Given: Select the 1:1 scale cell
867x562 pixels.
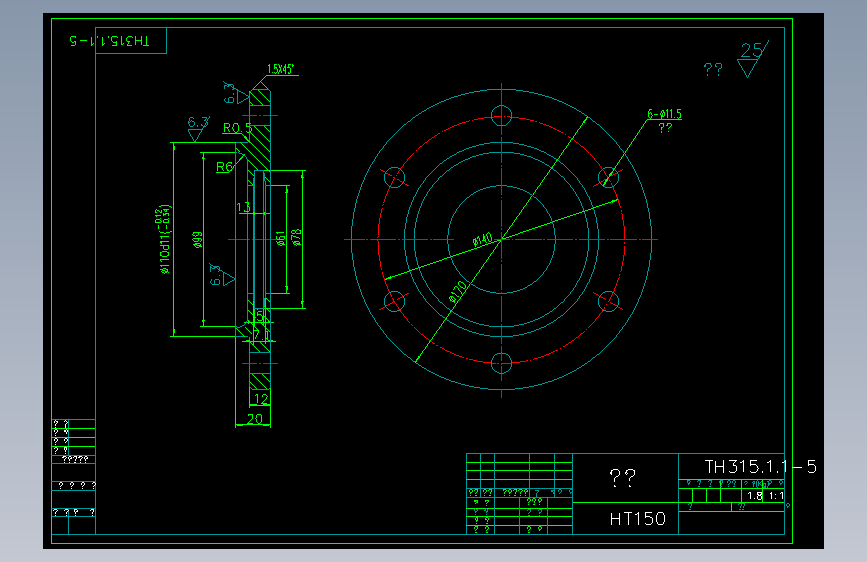Looking at the screenshot, I should [776, 496].
